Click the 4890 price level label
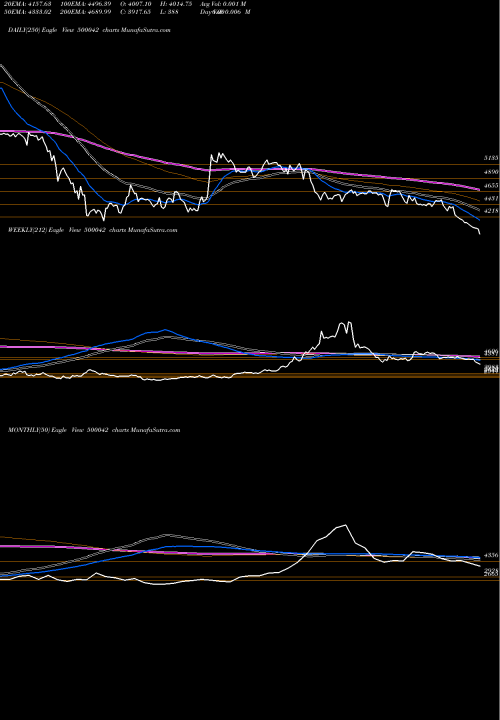The width and height of the screenshot is (500, 720). [x=491, y=172]
